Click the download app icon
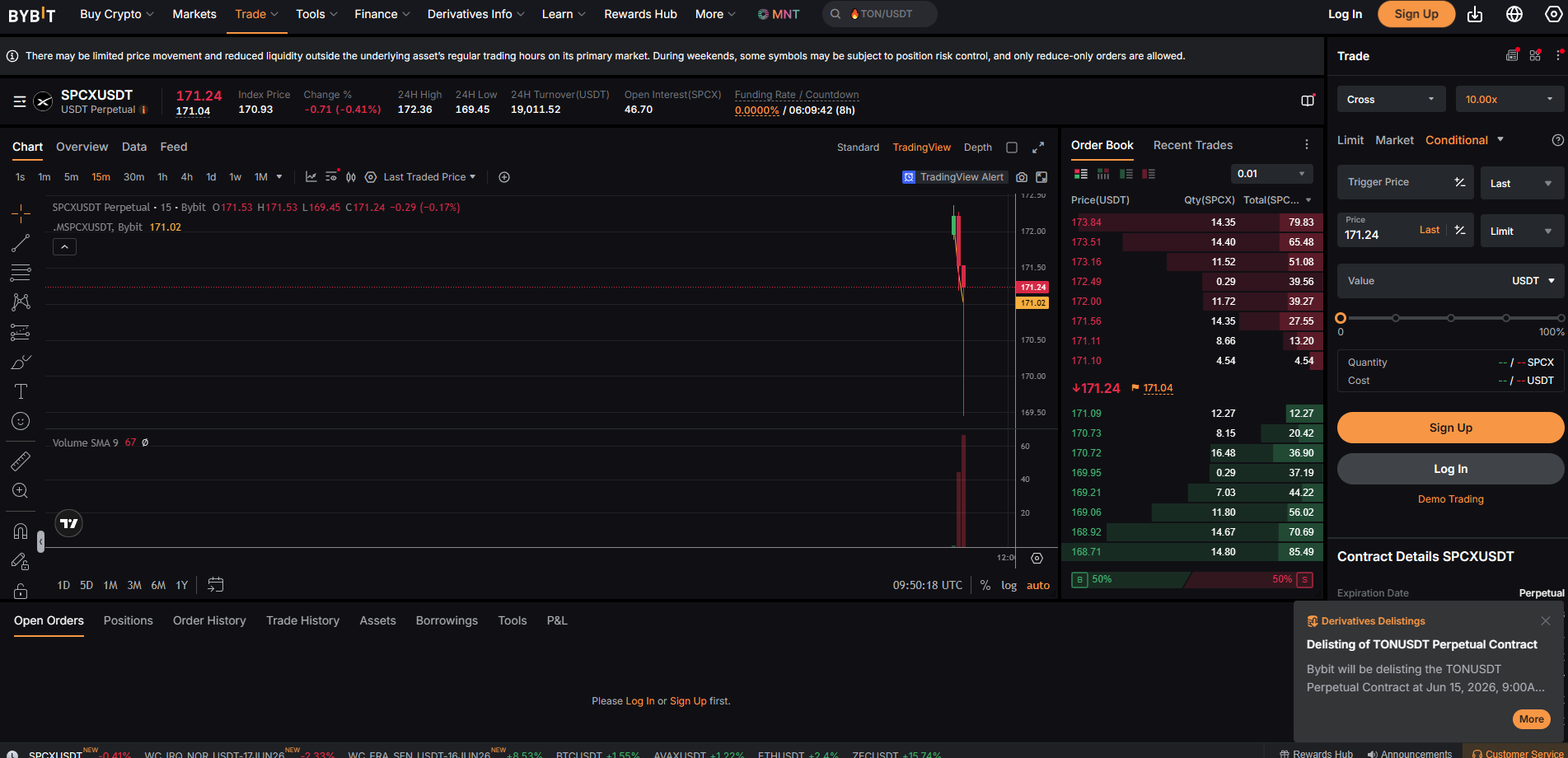Image resolution: width=1568 pixels, height=758 pixels. 1475,14
